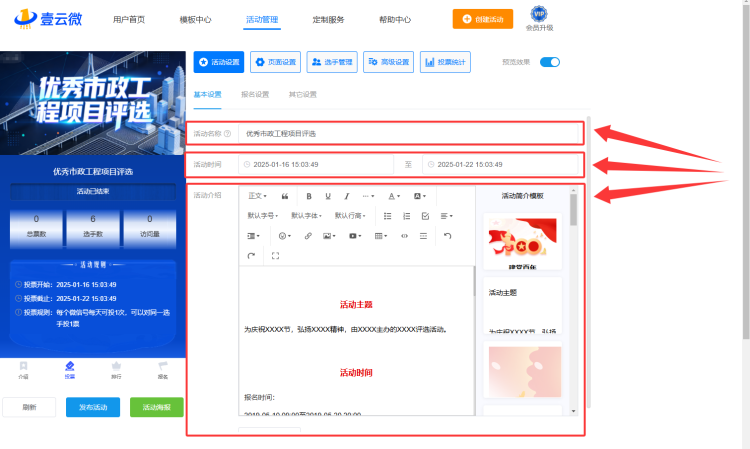The height and width of the screenshot is (449, 750).
Task: Open the 投票 tab in the phone preview
Action: 70,371
